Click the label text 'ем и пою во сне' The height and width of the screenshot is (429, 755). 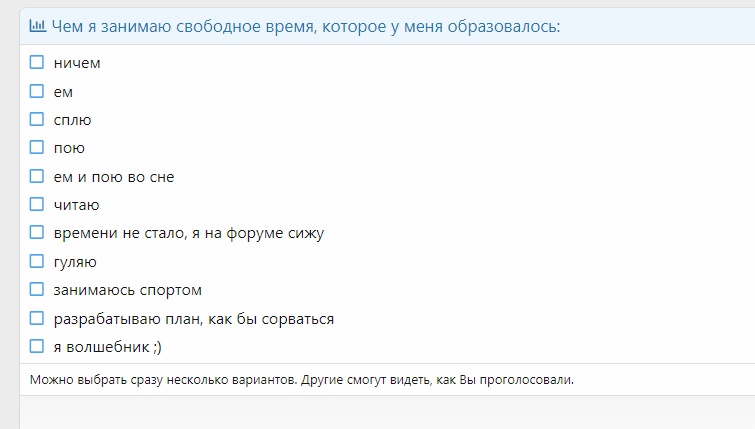click(113, 177)
